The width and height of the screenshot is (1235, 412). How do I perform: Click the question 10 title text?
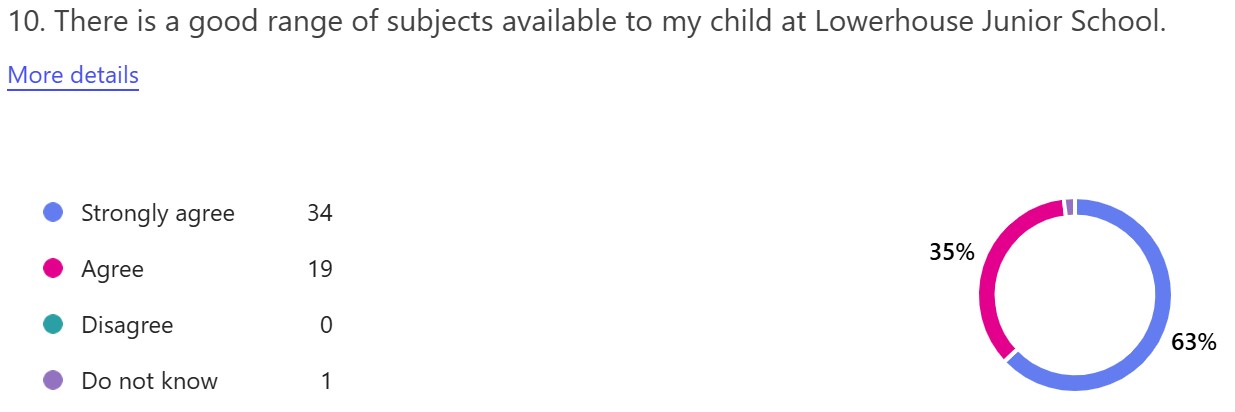tap(586, 23)
